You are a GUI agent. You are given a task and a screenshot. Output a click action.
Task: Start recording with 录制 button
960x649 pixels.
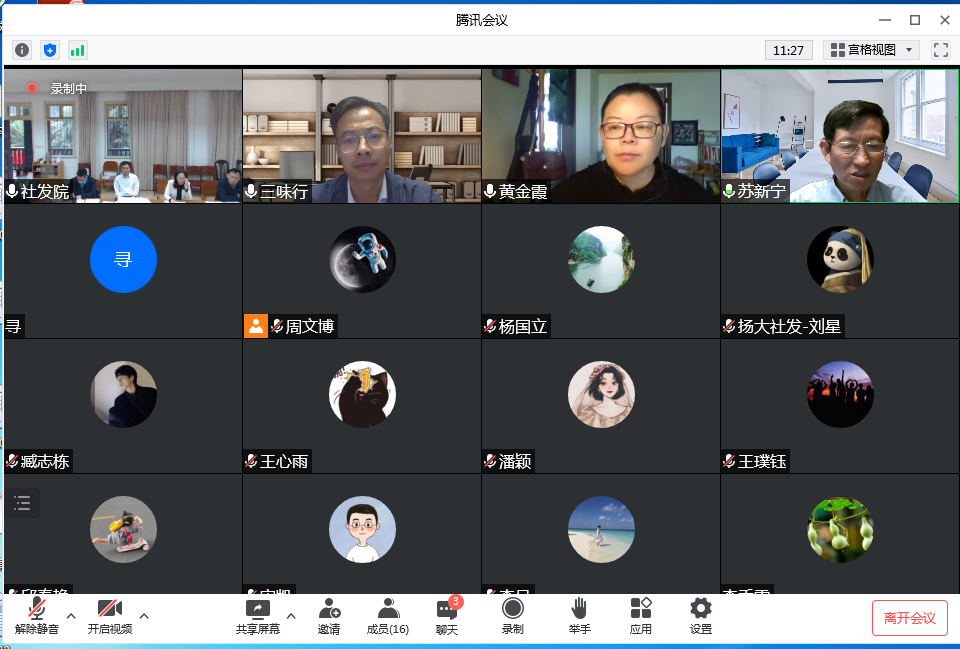512,616
